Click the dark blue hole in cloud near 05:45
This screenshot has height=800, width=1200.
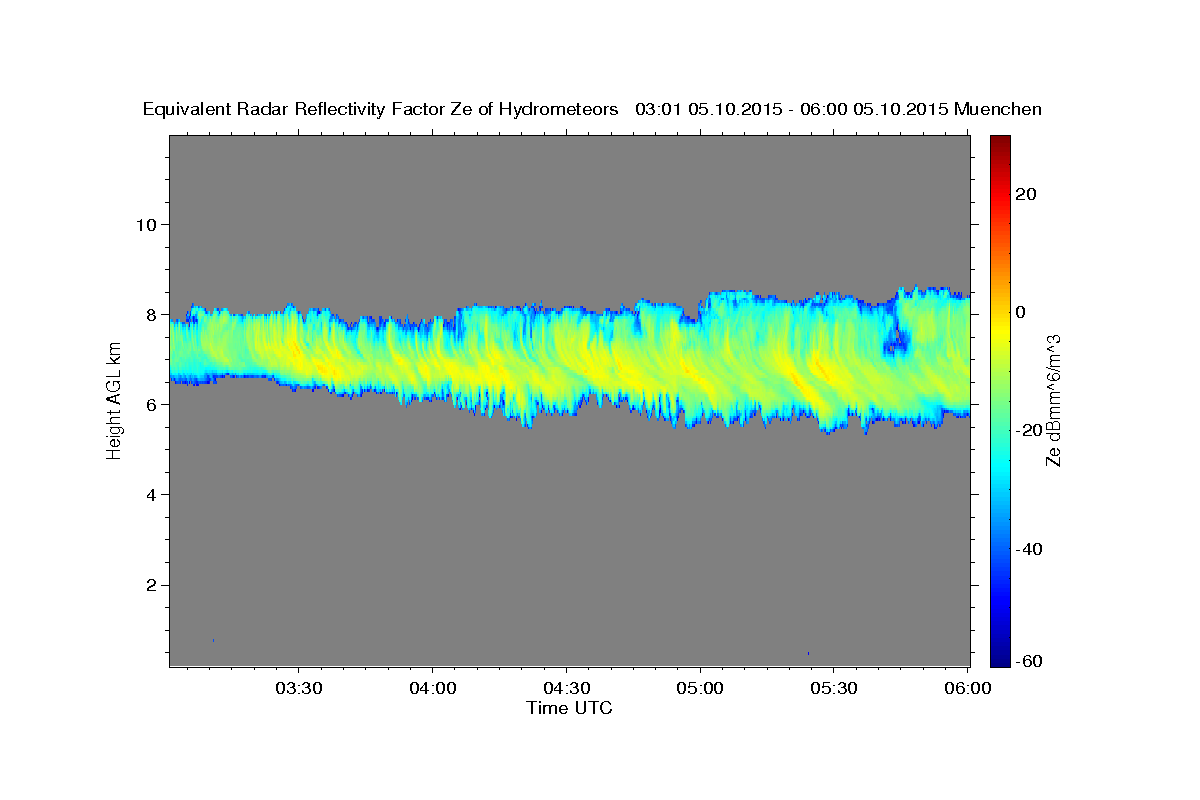[896, 343]
